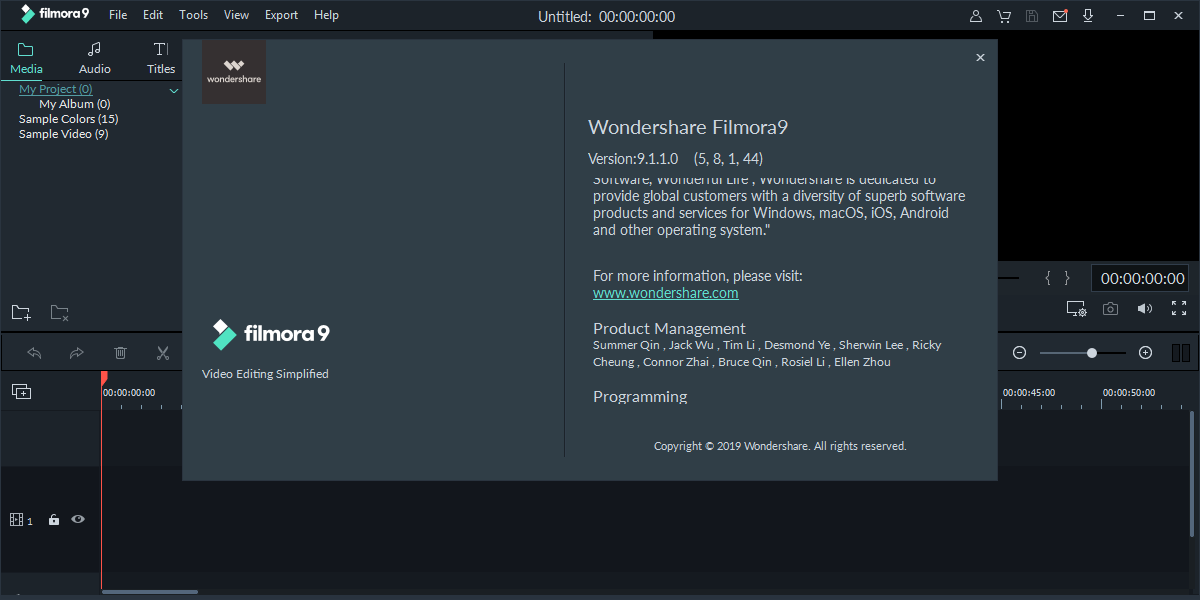Click the Wondershare logo in About dialog
This screenshot has height=600, width=1200.
coord(234,72)
